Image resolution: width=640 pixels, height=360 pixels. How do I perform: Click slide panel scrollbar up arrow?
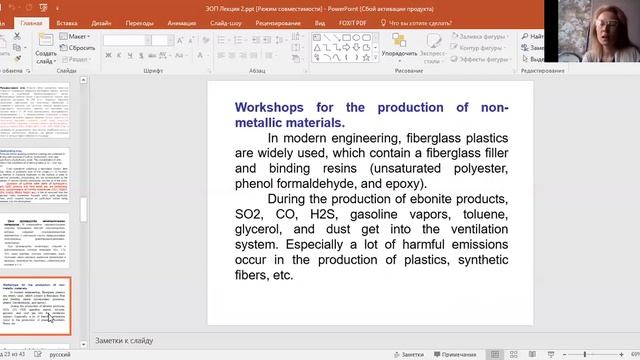(x=83, y=80)
